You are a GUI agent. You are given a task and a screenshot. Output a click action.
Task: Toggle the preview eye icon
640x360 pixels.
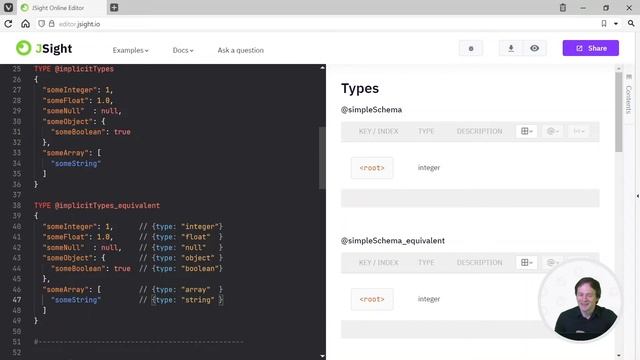coord(534,49)
